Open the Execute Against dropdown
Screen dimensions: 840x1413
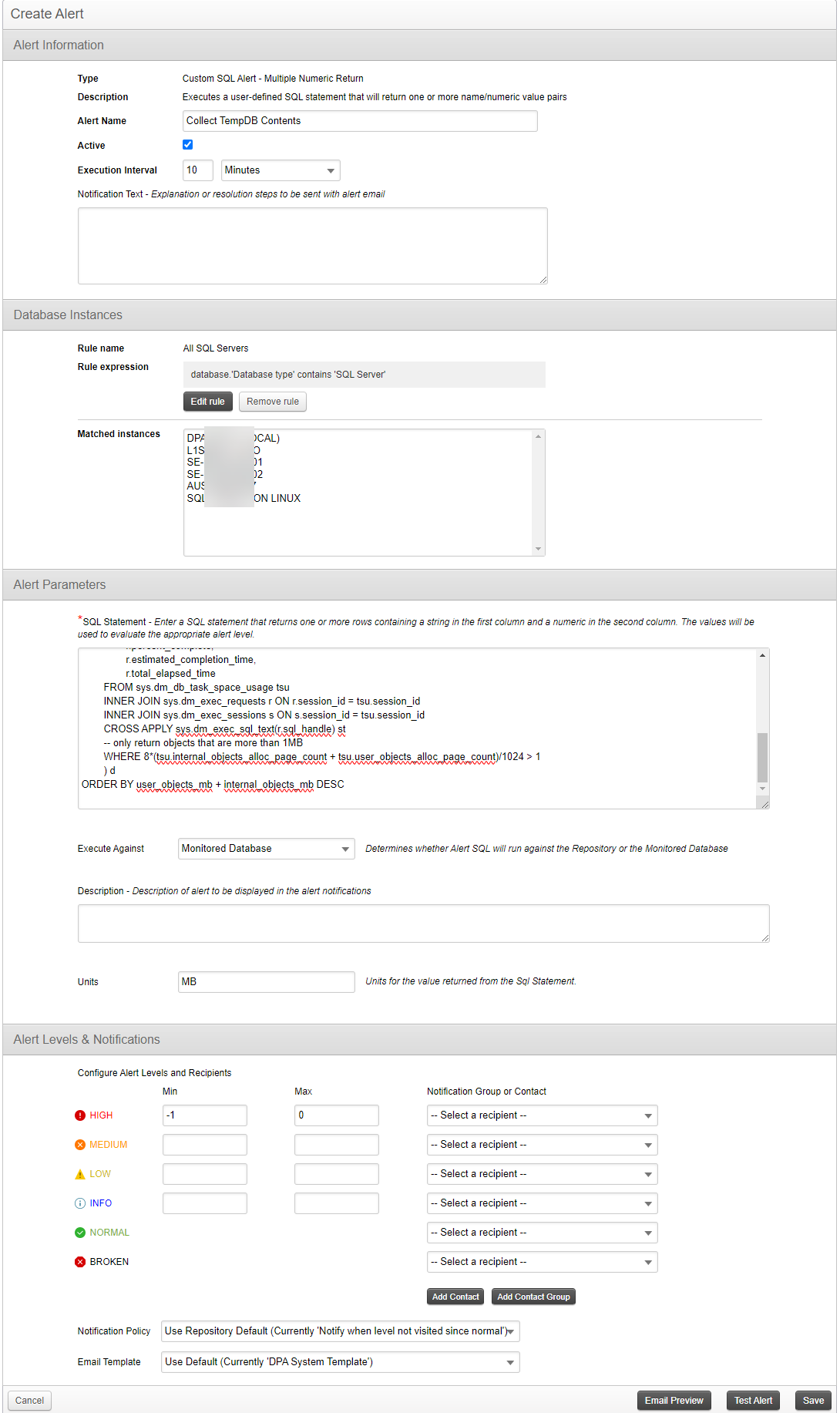[266, 849]
